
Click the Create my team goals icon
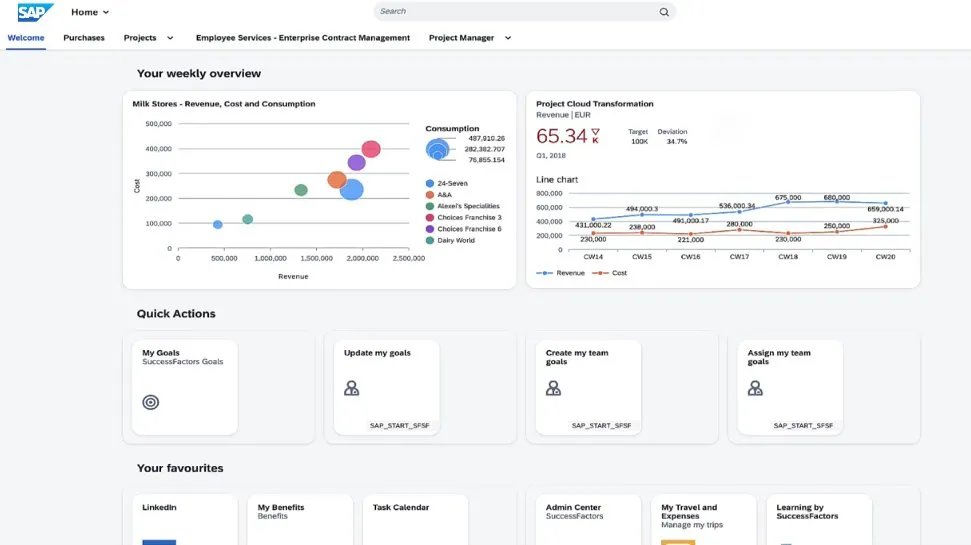(x=554, y=388)
